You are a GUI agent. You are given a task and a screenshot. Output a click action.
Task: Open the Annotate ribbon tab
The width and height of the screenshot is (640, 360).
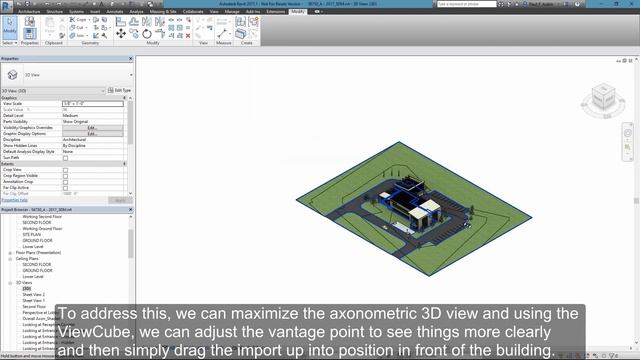(x=115, y=11)
